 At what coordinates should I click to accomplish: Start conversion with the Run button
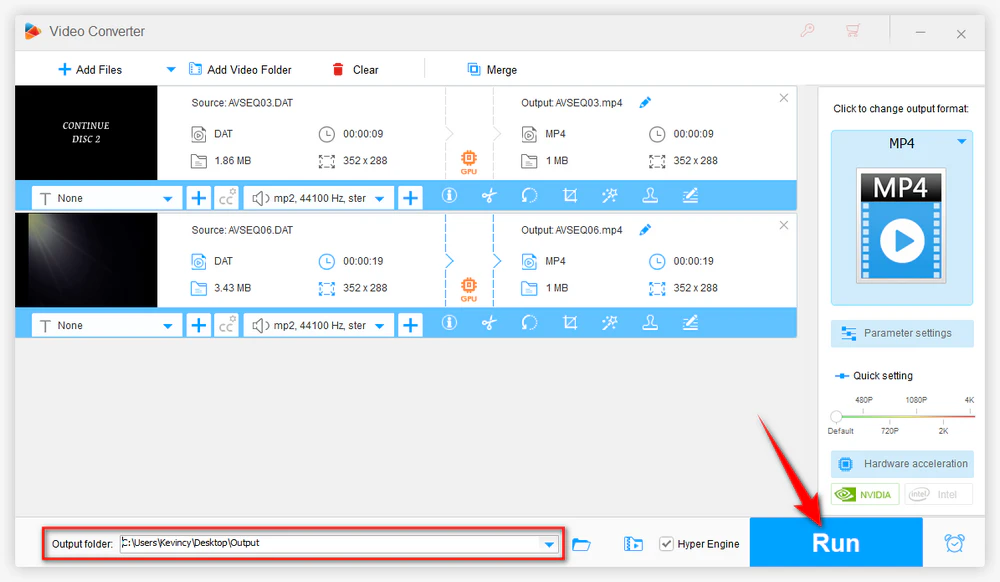point(835,542)
